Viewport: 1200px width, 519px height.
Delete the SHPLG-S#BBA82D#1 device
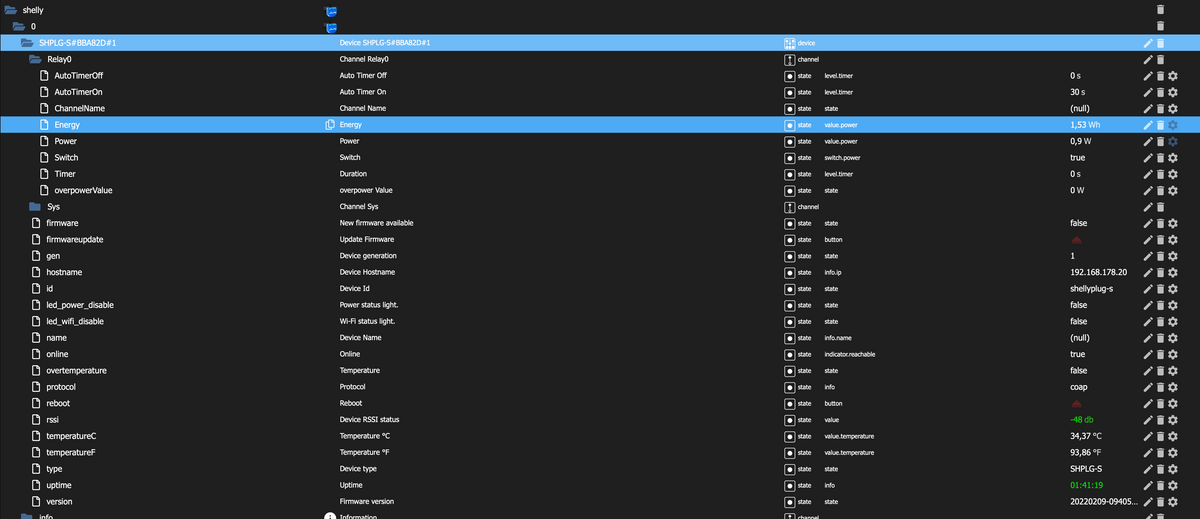1160,43
